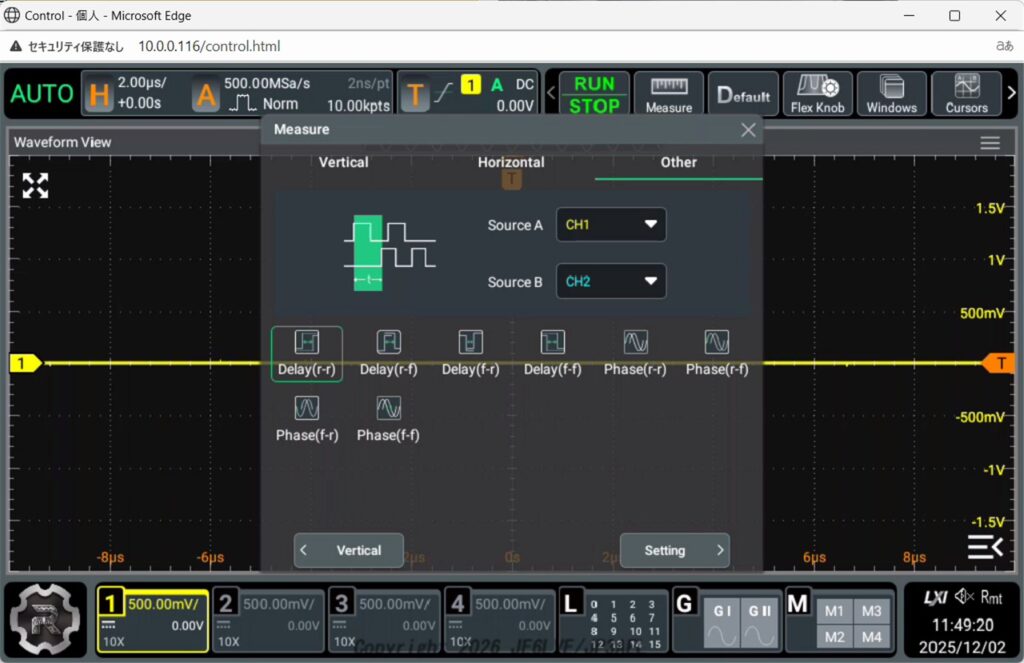Open the Windows tool

coord(891,94)
